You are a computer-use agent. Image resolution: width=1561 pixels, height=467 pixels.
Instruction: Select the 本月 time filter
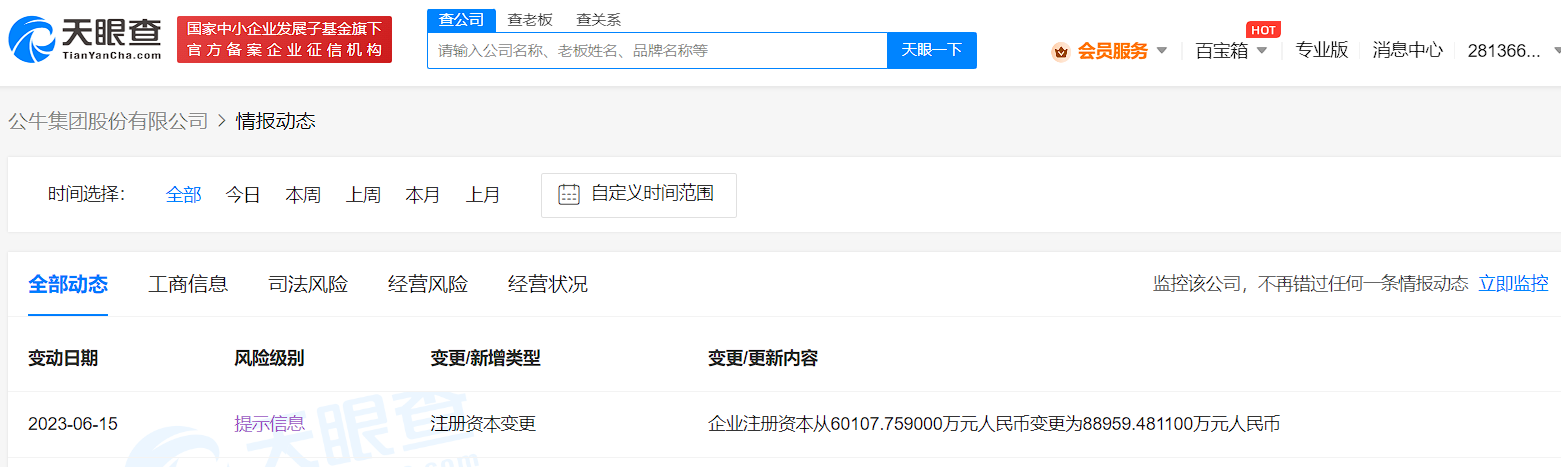pos(423,195)
